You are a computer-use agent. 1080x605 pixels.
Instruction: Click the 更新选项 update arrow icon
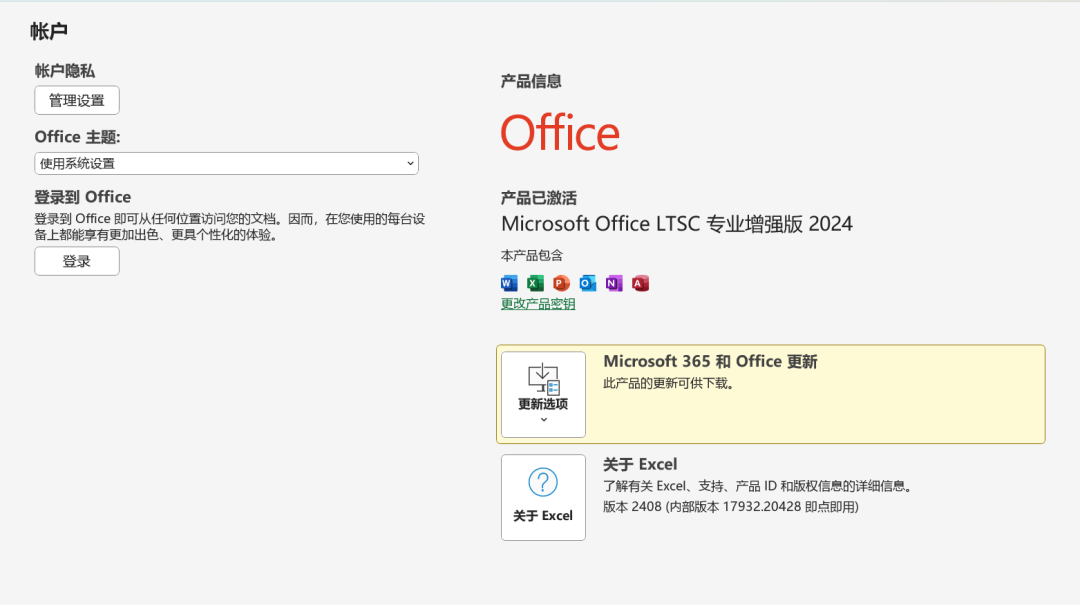(x=543, y=377)
